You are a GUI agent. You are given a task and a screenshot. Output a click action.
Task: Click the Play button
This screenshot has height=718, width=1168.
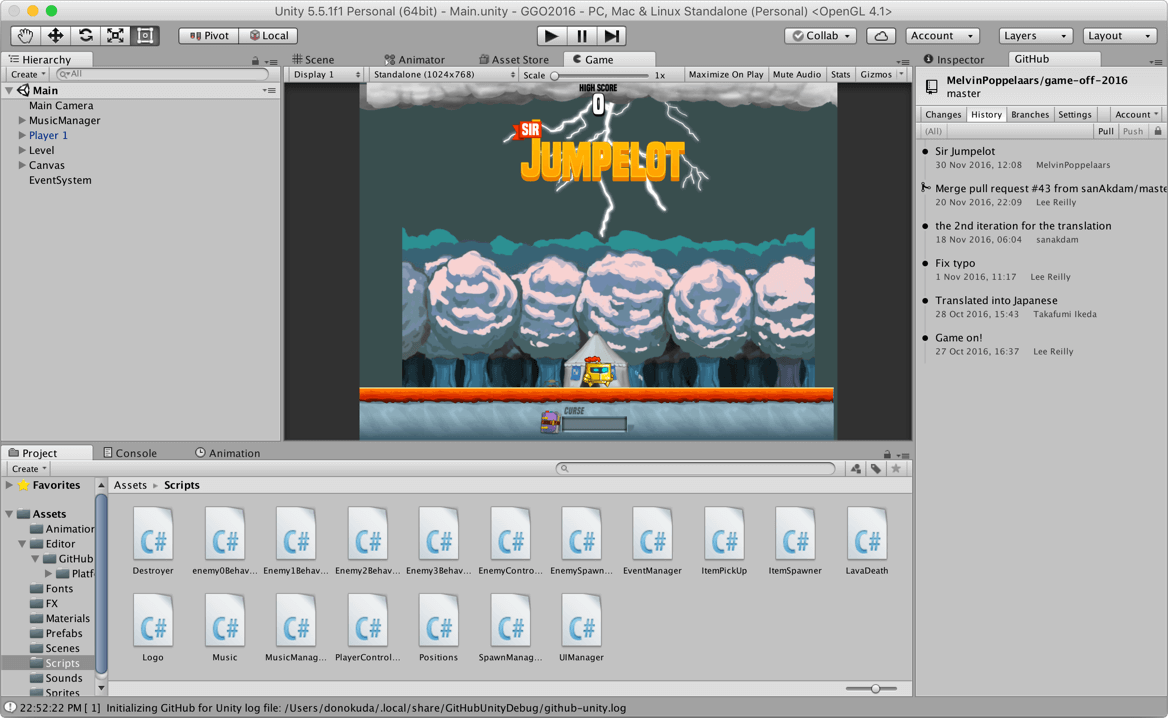[551, 36]
